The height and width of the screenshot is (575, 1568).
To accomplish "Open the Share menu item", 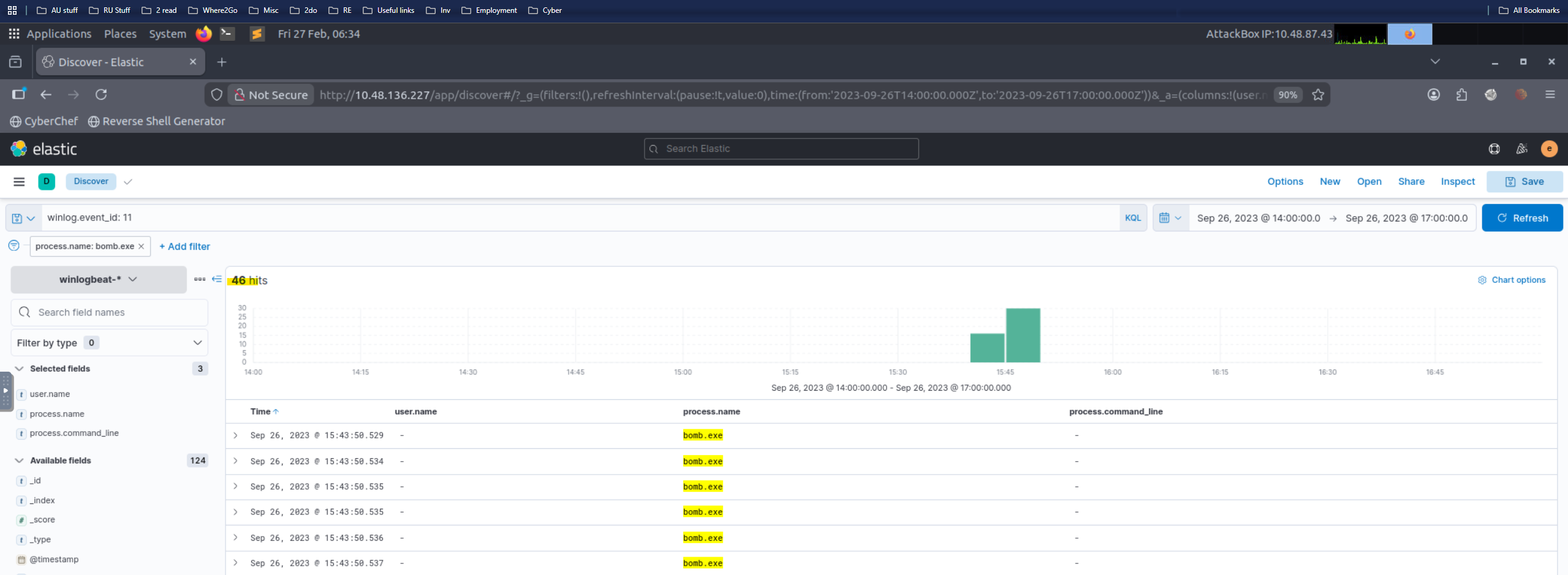I will (1411, 182).
